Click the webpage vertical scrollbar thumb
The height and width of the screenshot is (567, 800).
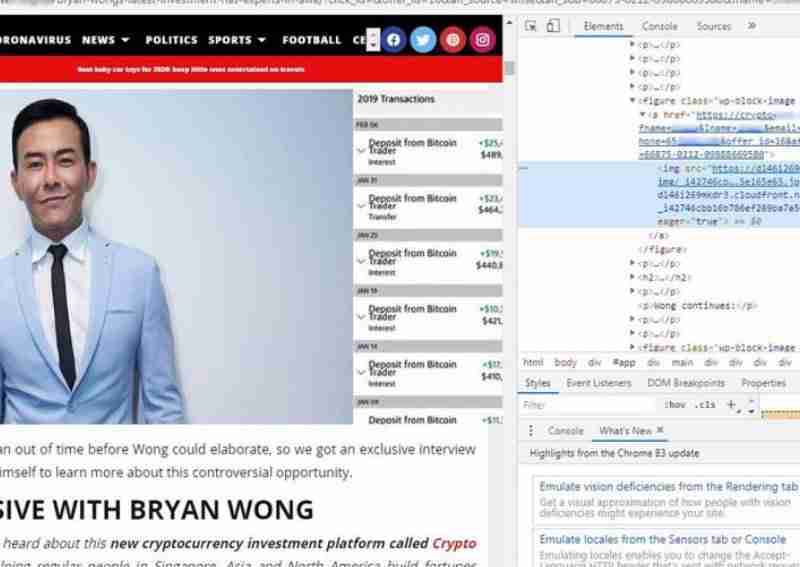tap(509, 68)
